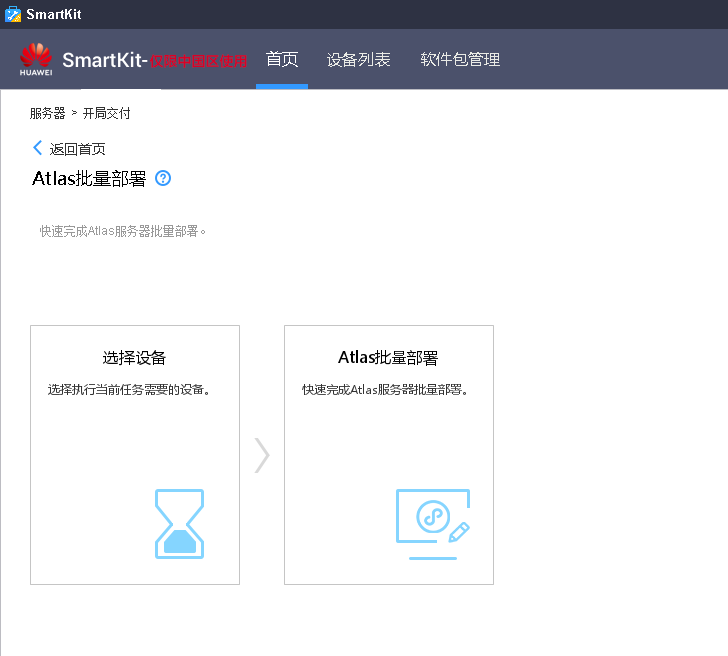Click the deploy monitor icon in Atlas card

click(x=433, y=524)
